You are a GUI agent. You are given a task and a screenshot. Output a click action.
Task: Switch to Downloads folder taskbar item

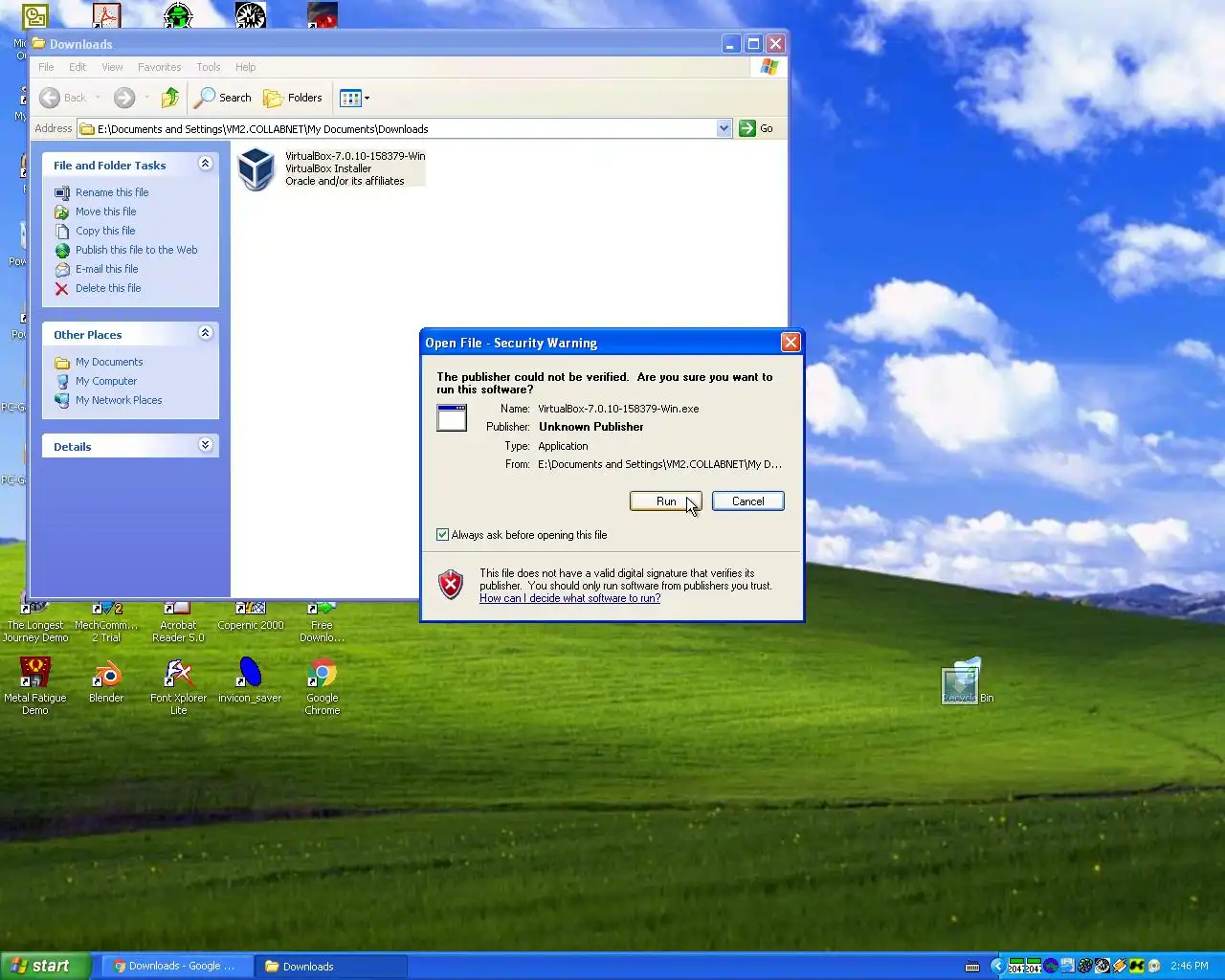coord(331,966)
